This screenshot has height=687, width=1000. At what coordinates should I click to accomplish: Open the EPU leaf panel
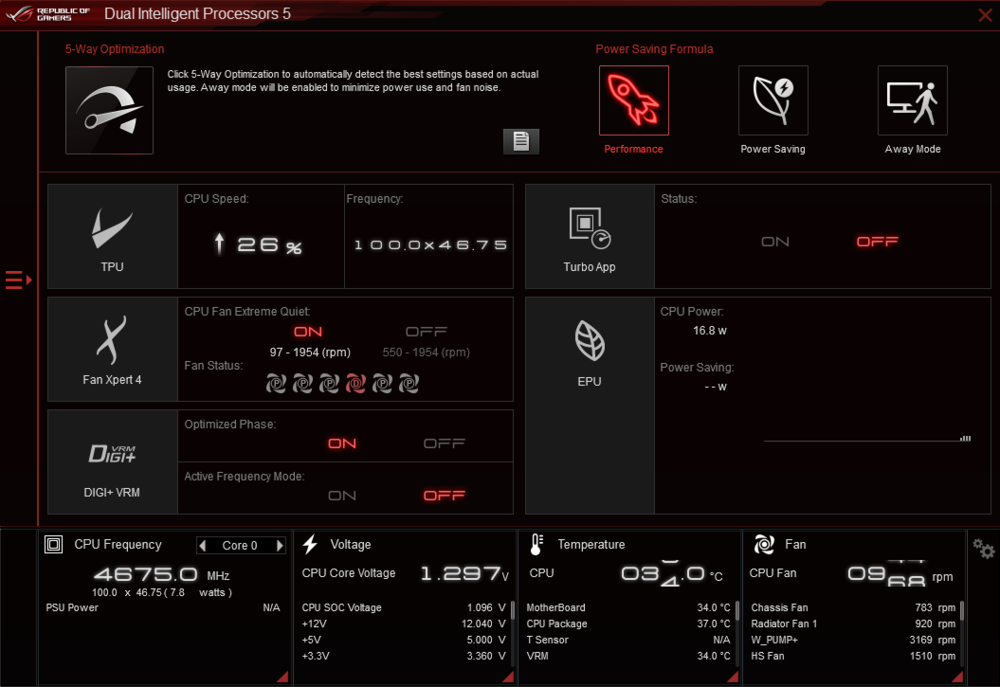[x=589, y=350]
